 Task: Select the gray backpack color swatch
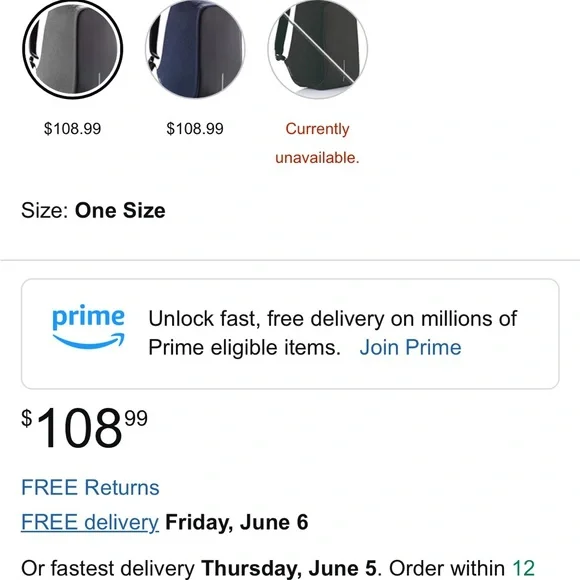tap(72, 49)
